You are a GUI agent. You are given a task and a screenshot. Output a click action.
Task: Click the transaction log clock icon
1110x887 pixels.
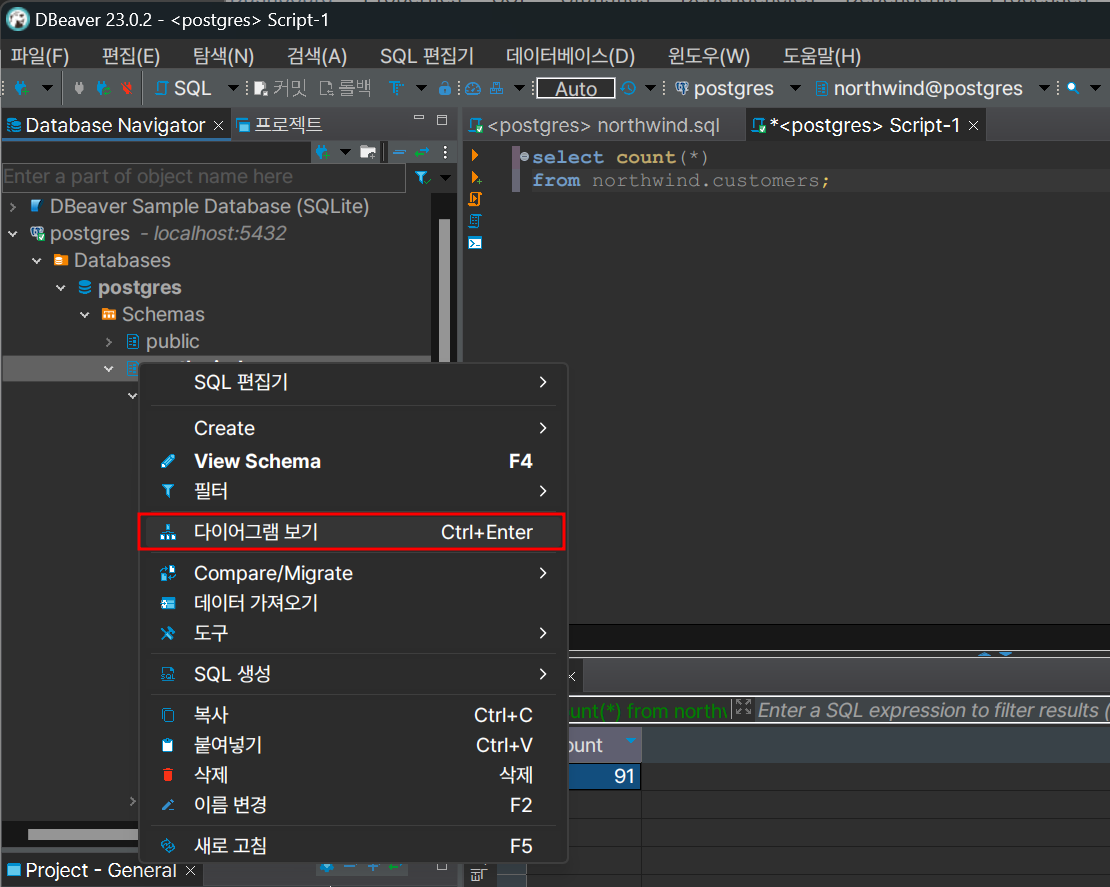[628, 88]
